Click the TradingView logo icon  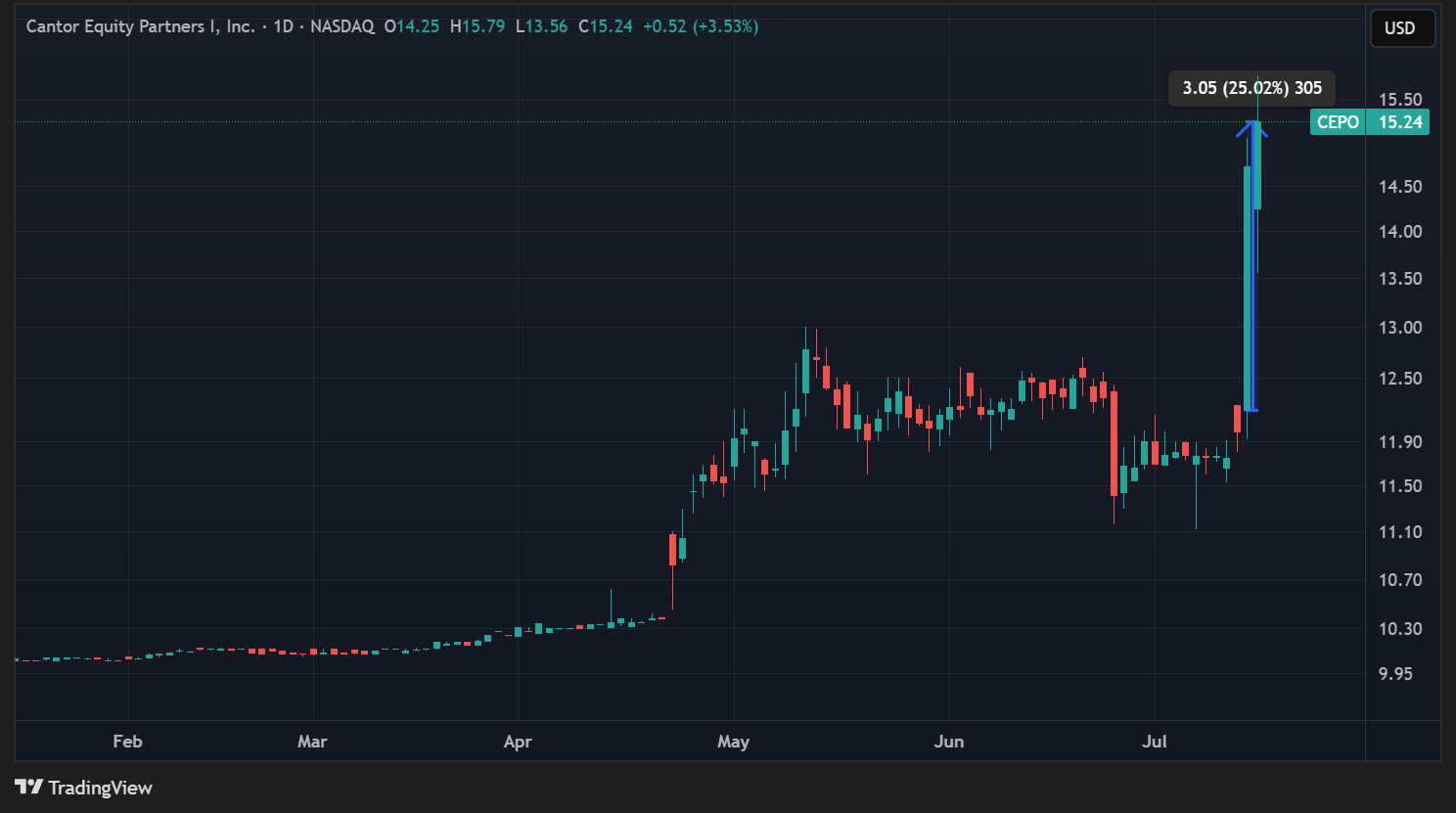[28, 787]
